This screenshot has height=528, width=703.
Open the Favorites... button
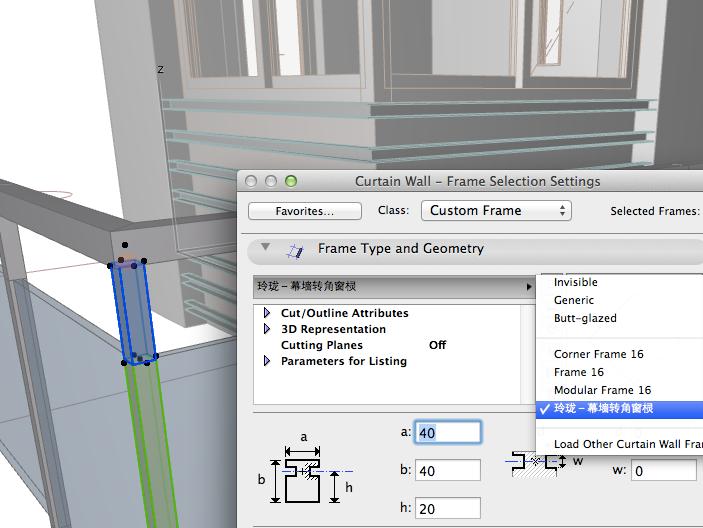[305, 211]
